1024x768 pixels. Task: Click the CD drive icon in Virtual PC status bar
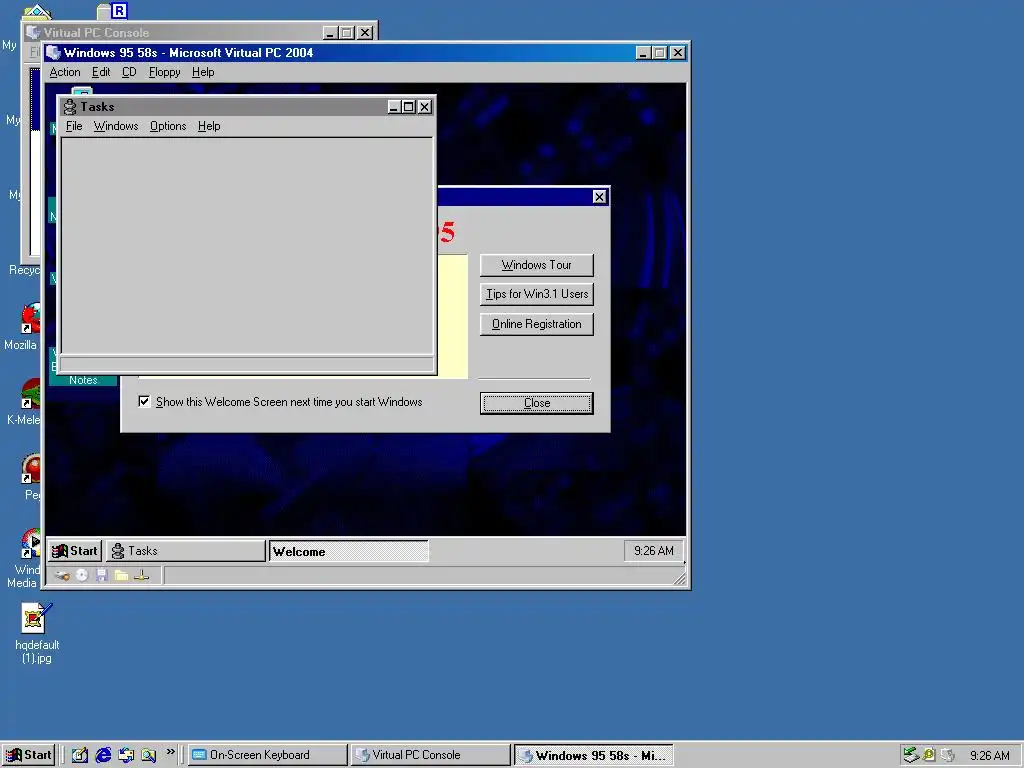click(82, 575)
